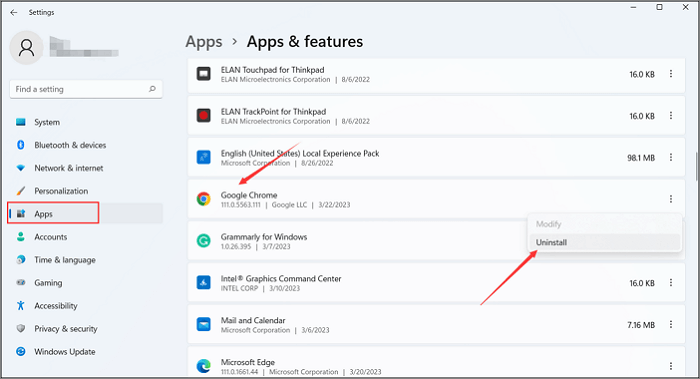Image resolution: width=700 pixels, height=379 pixels.
Task: Open more options for Mail and Calendar
Action: 671,325
